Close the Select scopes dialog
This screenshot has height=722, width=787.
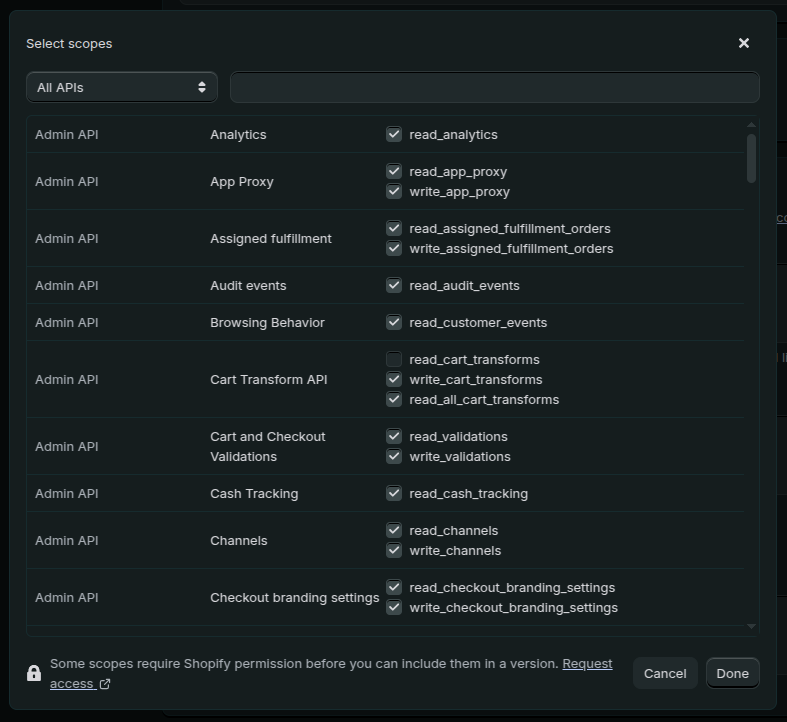pyautogui.click(x=743, y=43)
